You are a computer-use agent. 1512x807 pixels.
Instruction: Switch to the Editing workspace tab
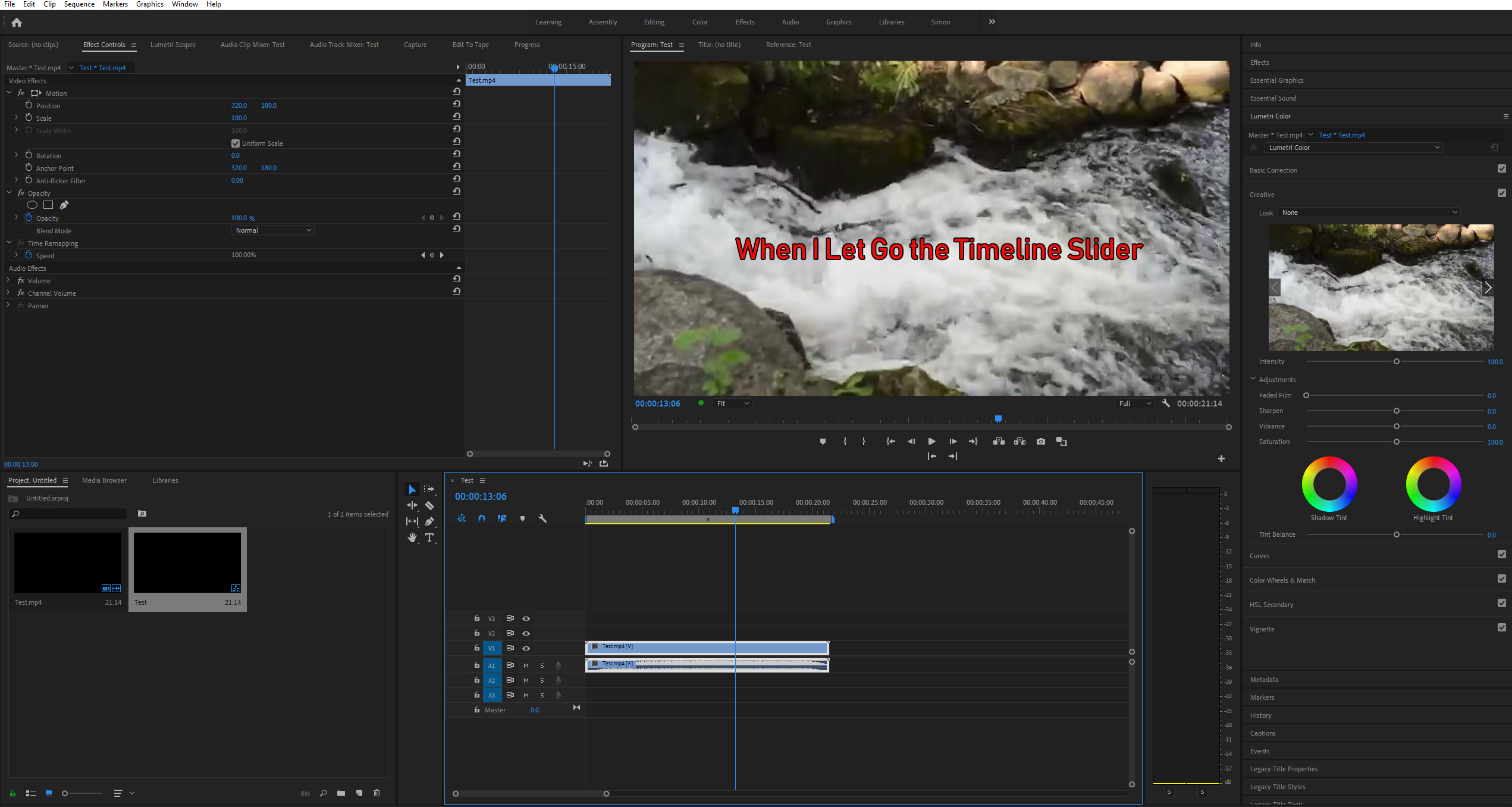pyautogui.click(x=653, y=22)
